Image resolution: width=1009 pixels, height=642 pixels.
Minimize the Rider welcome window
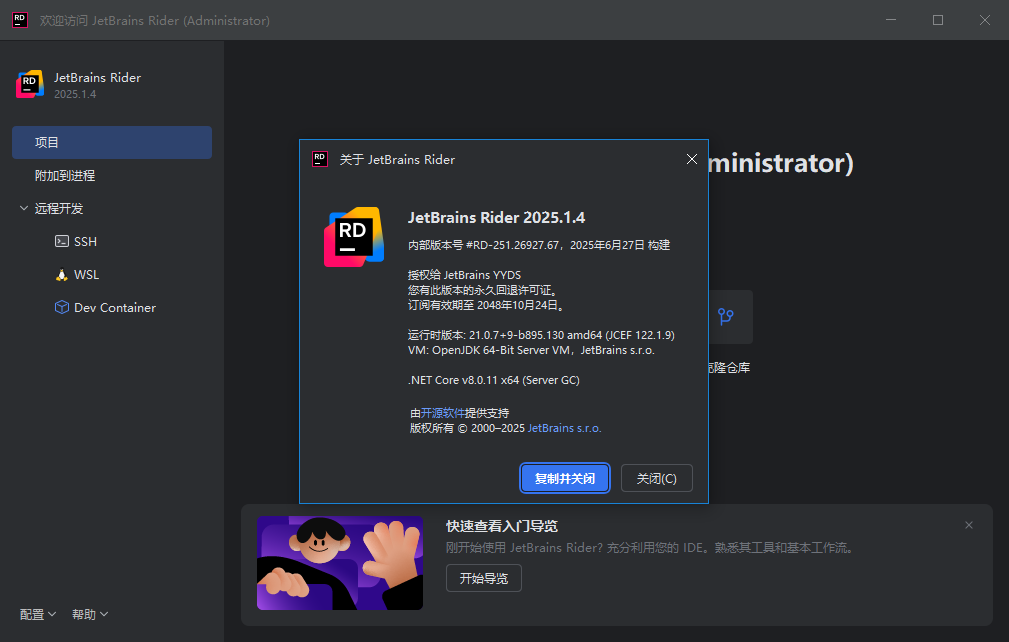891,20
